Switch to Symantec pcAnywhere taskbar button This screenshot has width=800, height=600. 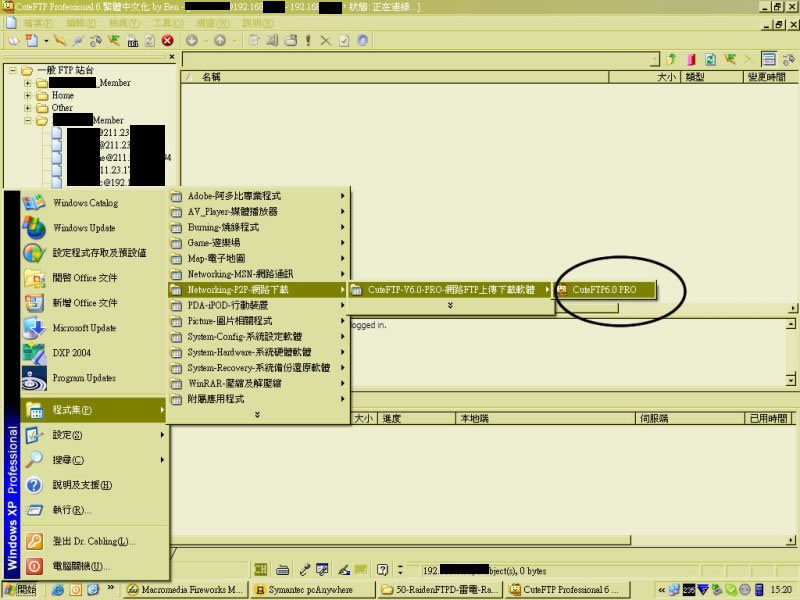click(311, 590)
